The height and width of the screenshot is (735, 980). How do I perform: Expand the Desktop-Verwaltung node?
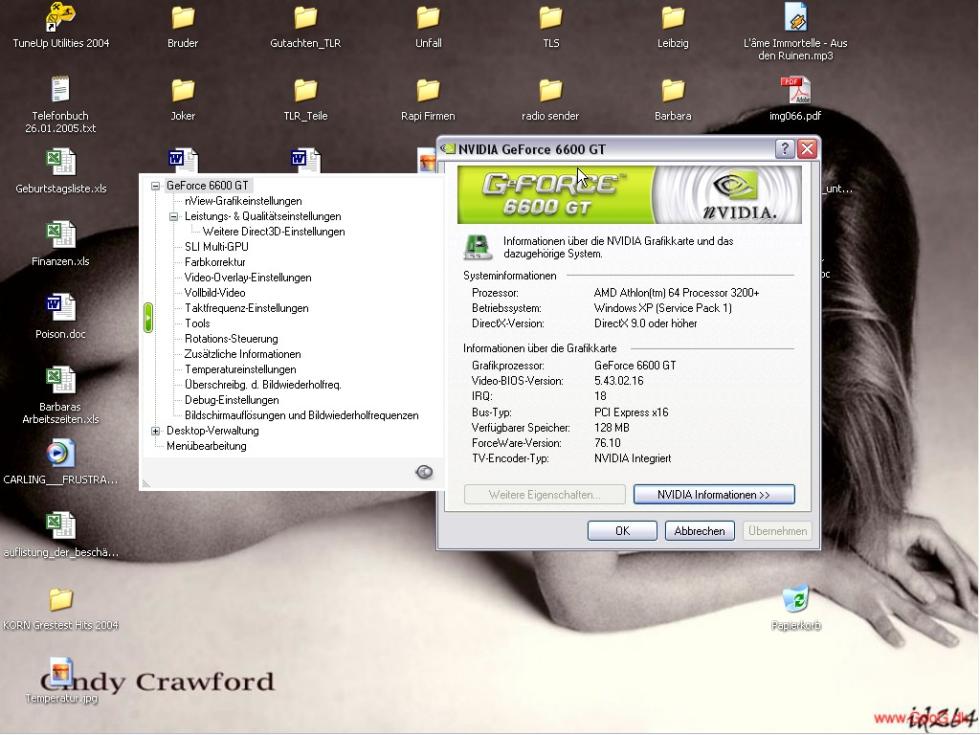[156, 431]
